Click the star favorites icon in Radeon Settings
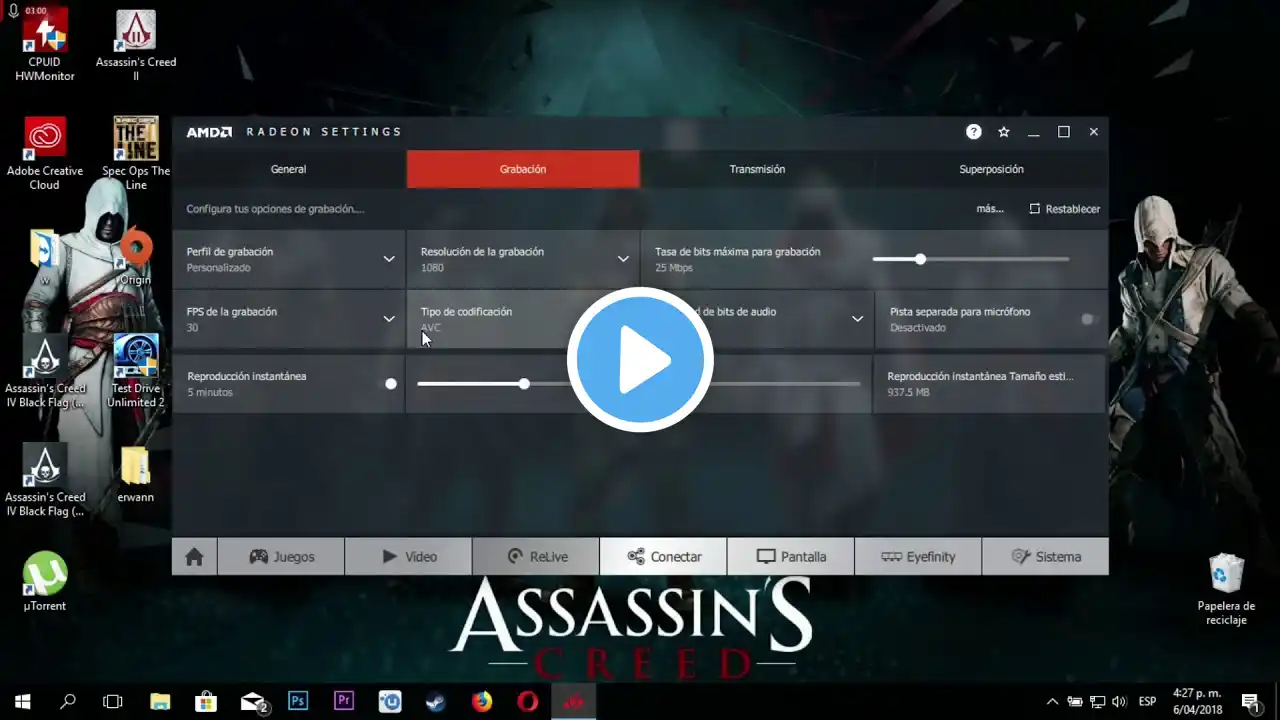The height and width of the screenshot is (720, 1280). pos(1004,132)
